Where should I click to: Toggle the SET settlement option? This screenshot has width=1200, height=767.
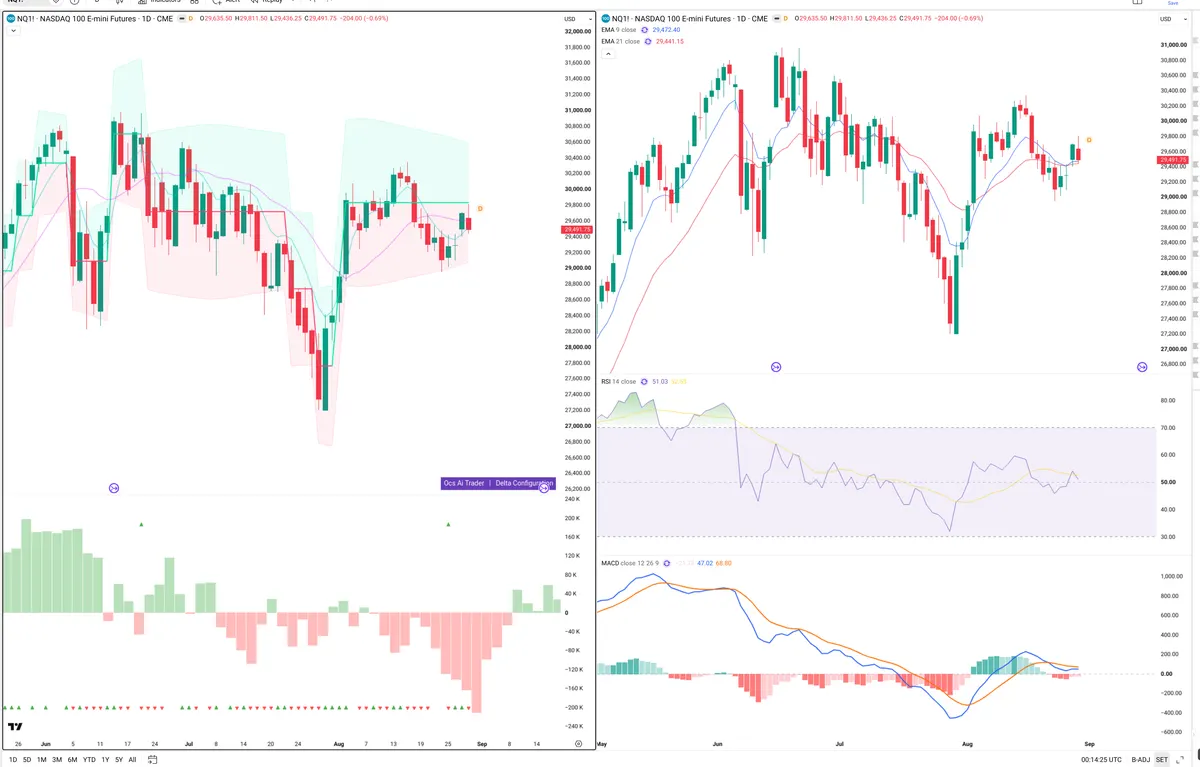(x=1162, y=759)
